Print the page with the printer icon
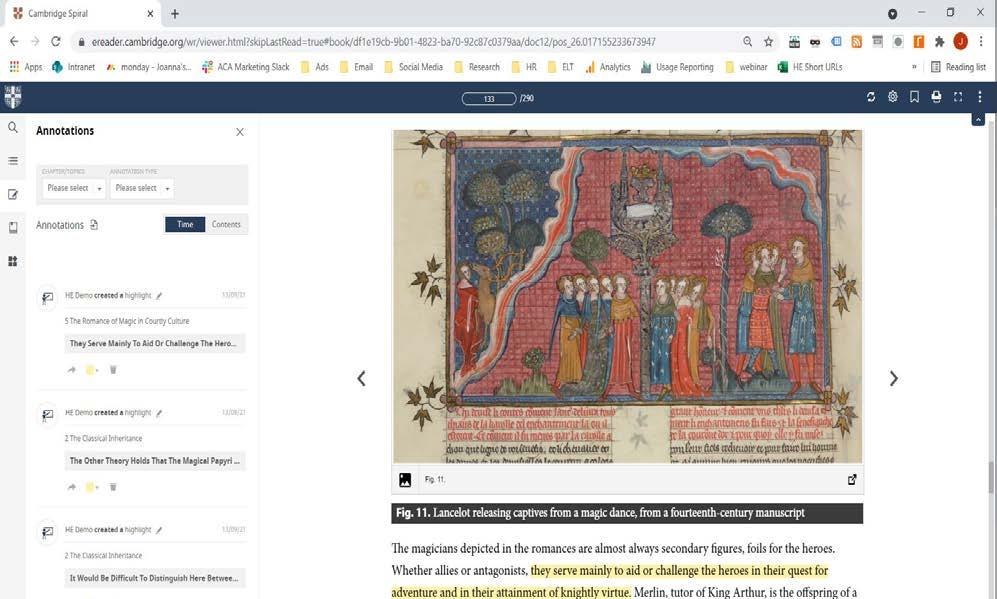This screenshot has height=599, width=997. [936, 97]
